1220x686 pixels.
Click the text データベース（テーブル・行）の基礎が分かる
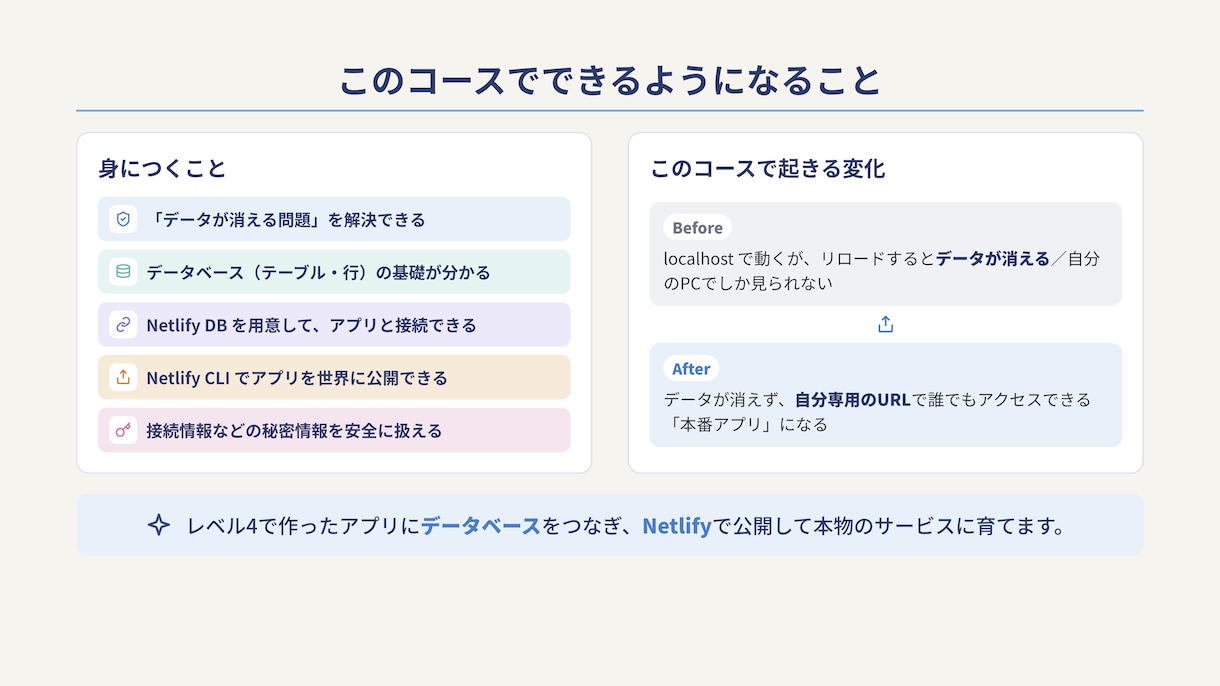click(x=318, y=272)
